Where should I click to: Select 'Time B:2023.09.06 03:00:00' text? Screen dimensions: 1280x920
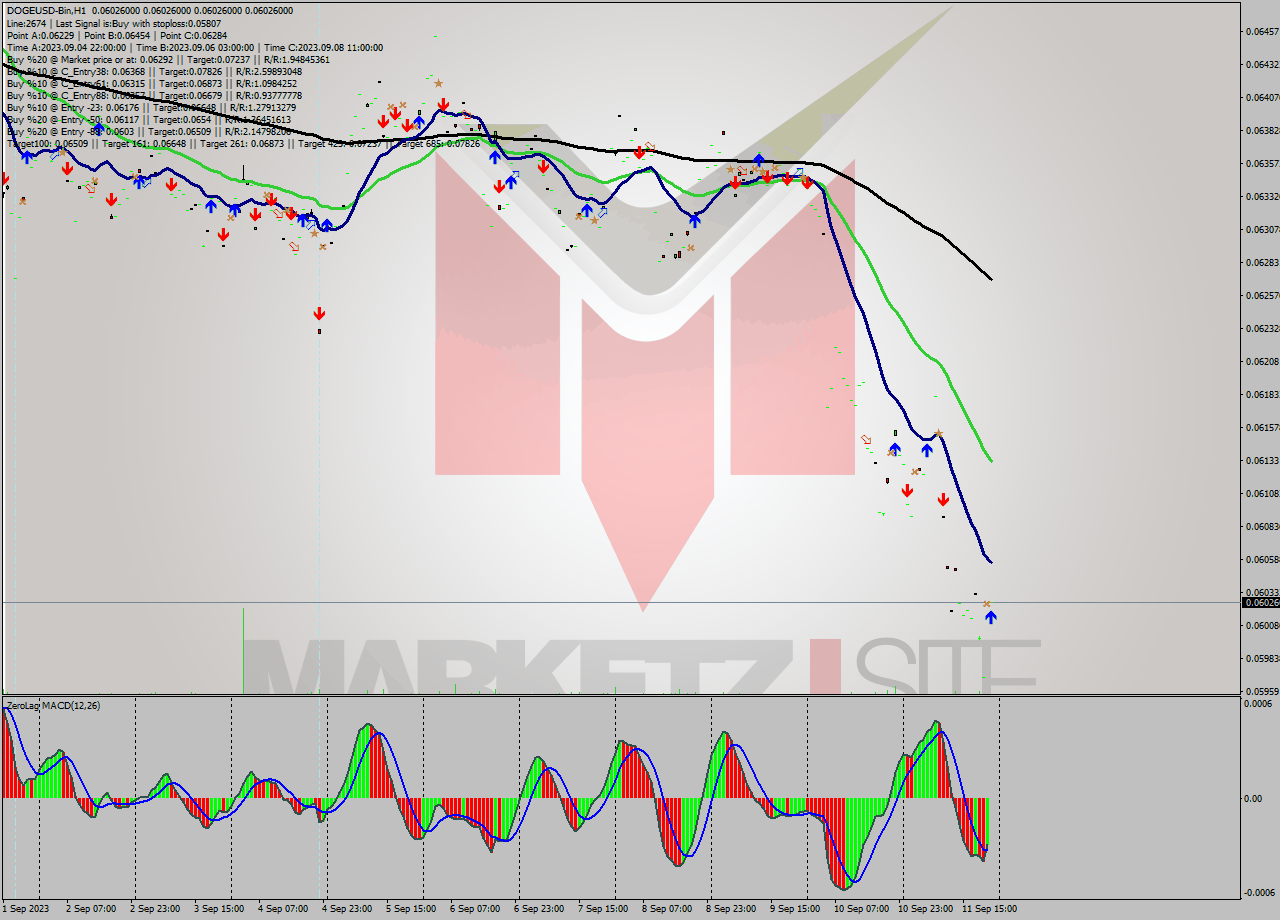(x=196, y=47)
